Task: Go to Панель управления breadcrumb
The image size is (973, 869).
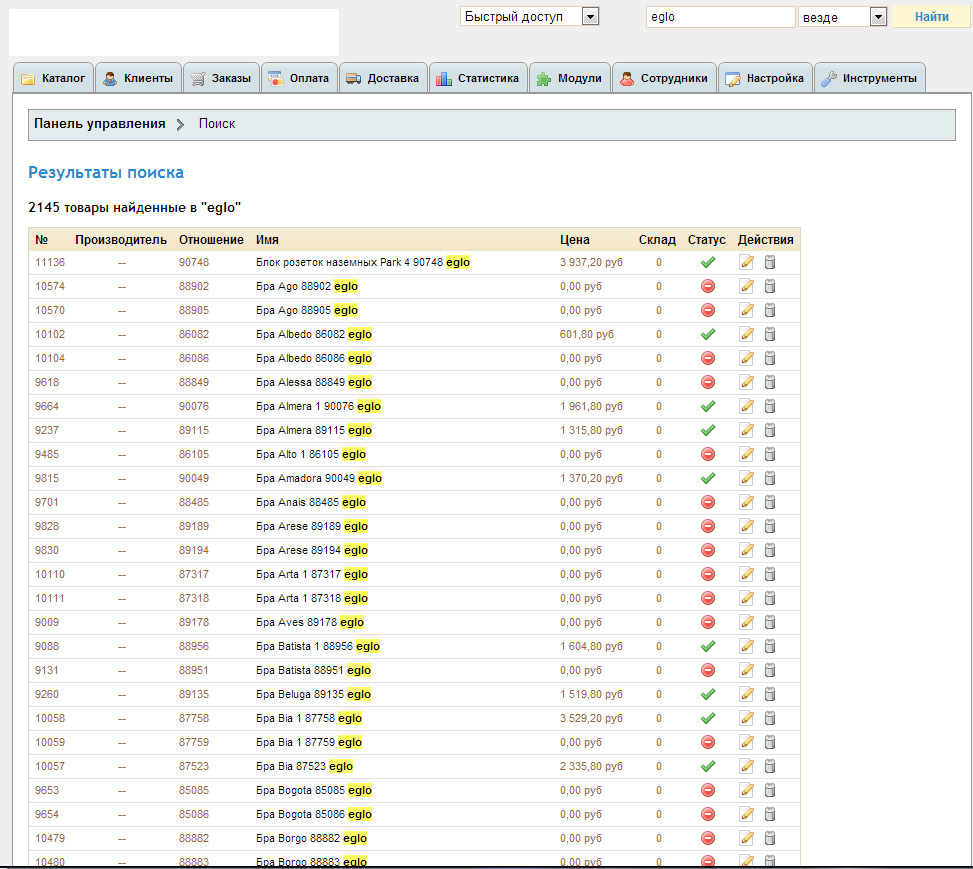Action: pyautogui.click(x=99, y=124)
